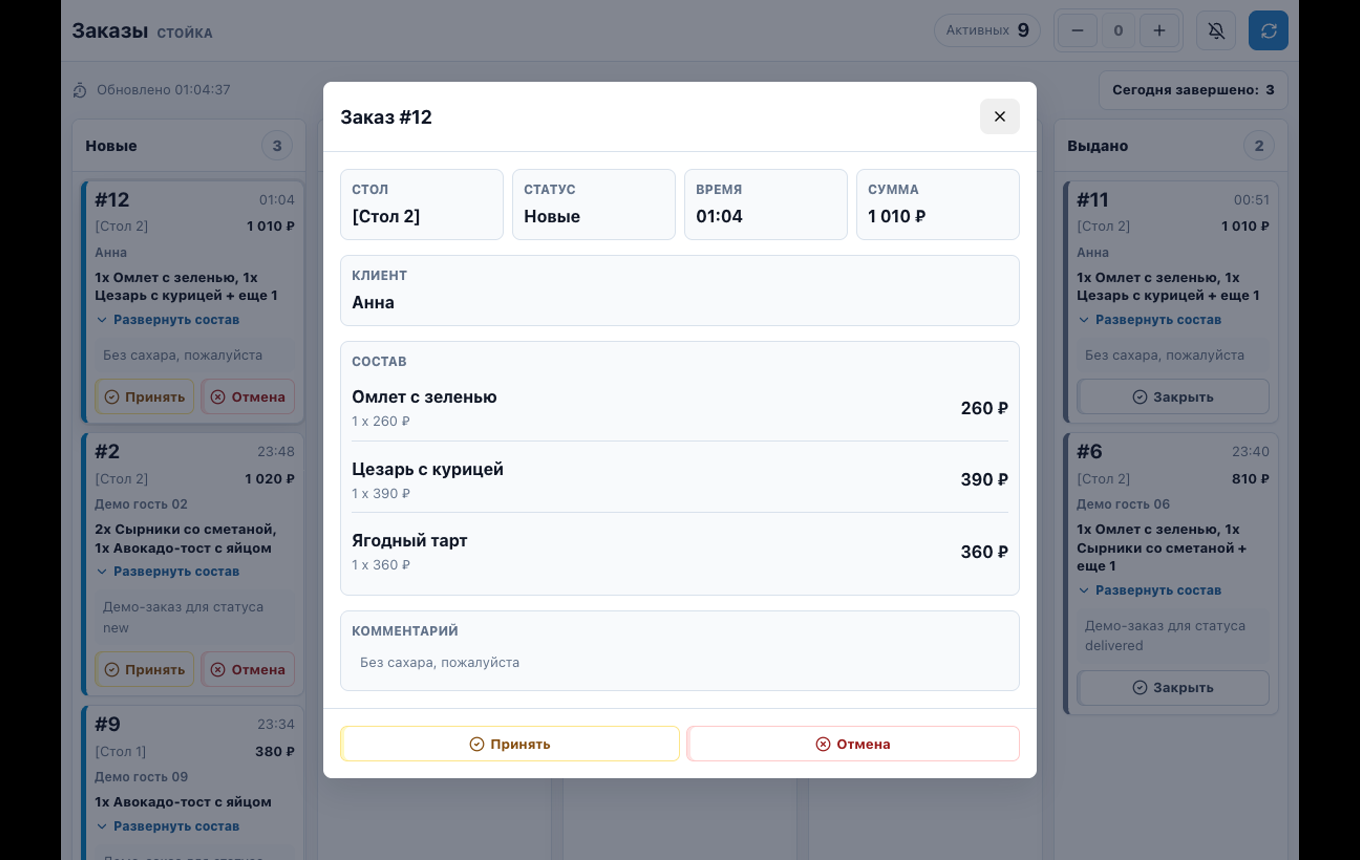Click the count badge 2 in Выдано column
Screen dimensions: 1360x860
pyautogui.click(x=1259, y=146)
